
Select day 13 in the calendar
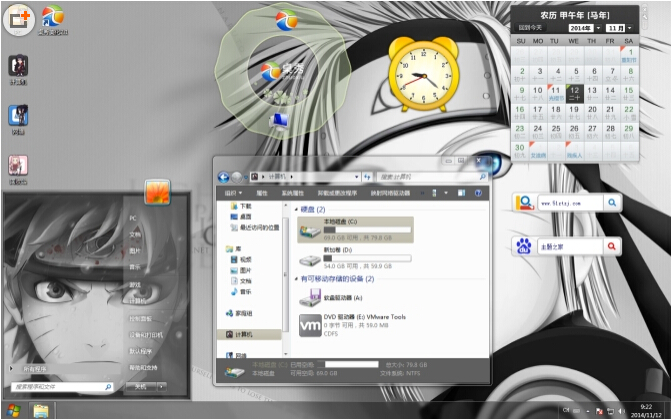(592, 93)
